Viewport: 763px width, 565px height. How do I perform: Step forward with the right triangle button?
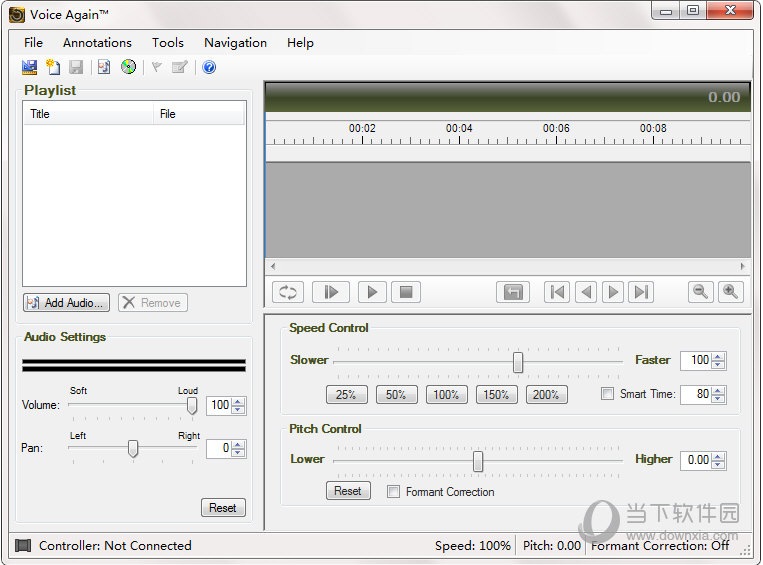[613, 292]
